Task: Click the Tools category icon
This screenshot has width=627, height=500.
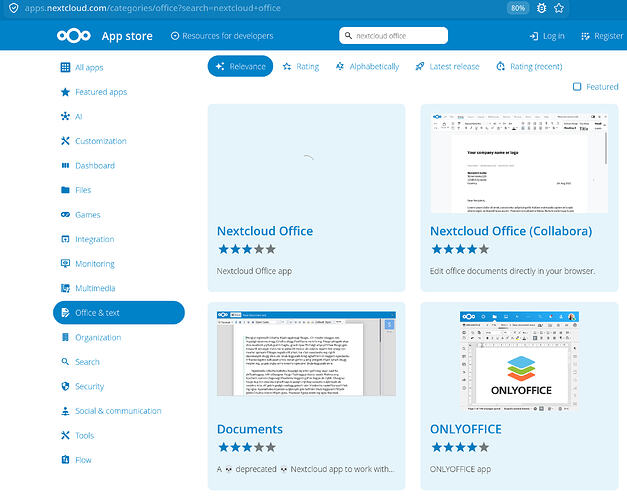Action: point(65,436)
